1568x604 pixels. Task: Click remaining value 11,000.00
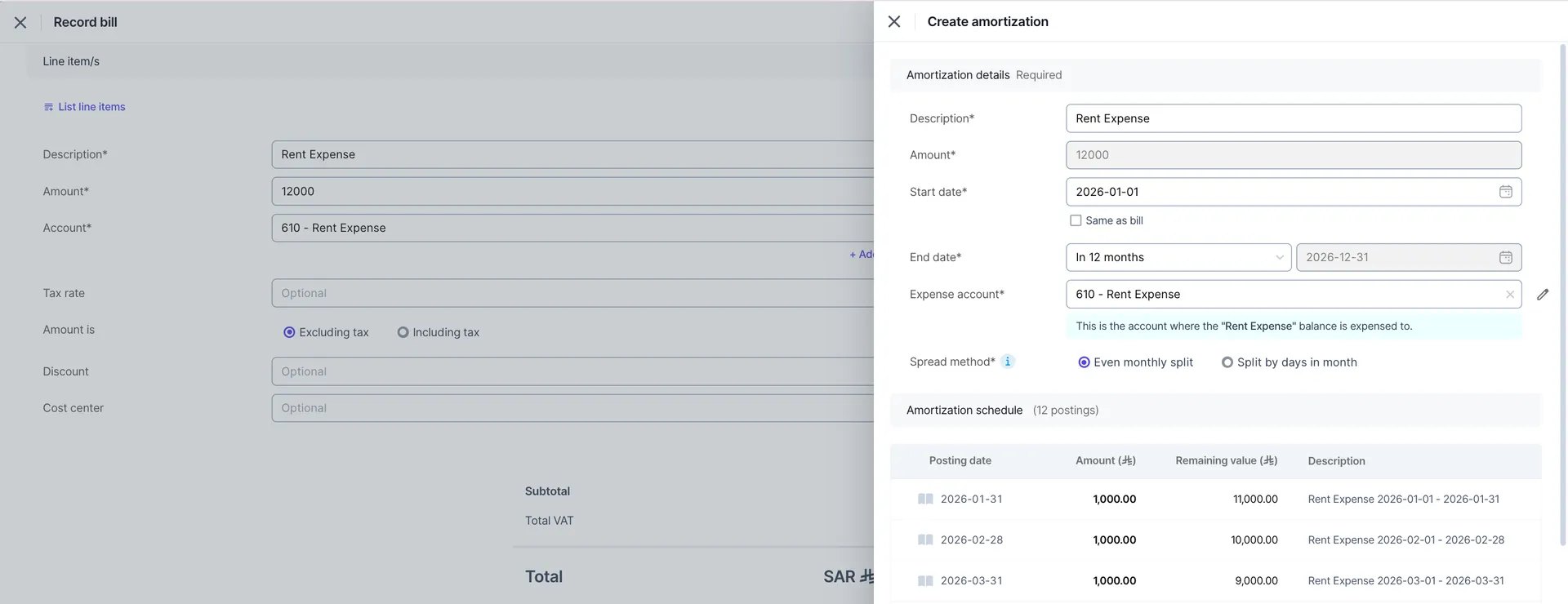point(1255,499)
